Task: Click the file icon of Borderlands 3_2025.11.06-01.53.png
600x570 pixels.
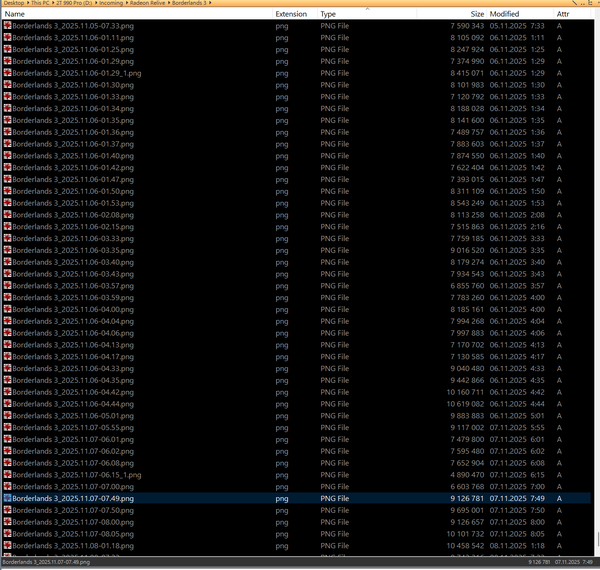Action: (x=7, y=203)
